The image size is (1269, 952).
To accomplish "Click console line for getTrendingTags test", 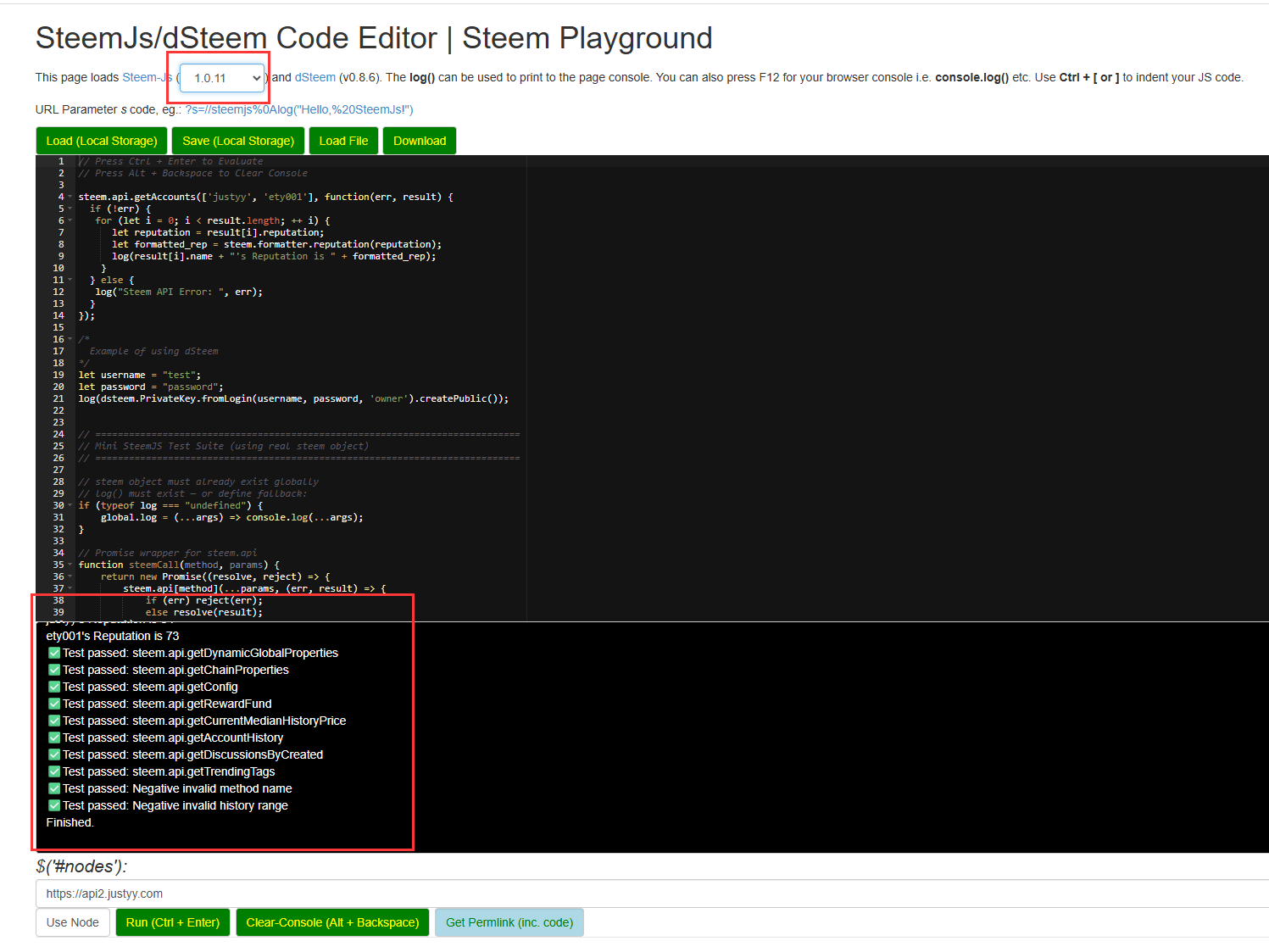I will click(162, 771).
